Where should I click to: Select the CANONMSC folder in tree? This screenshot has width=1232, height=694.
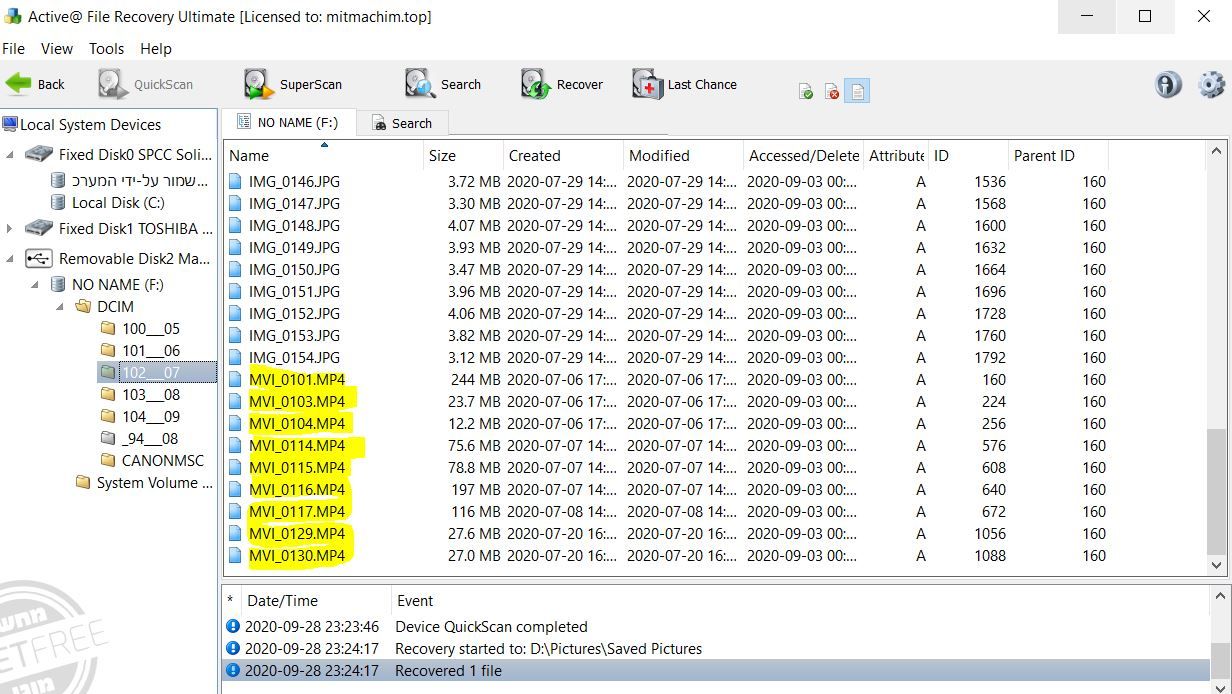[x=162, y=460]
